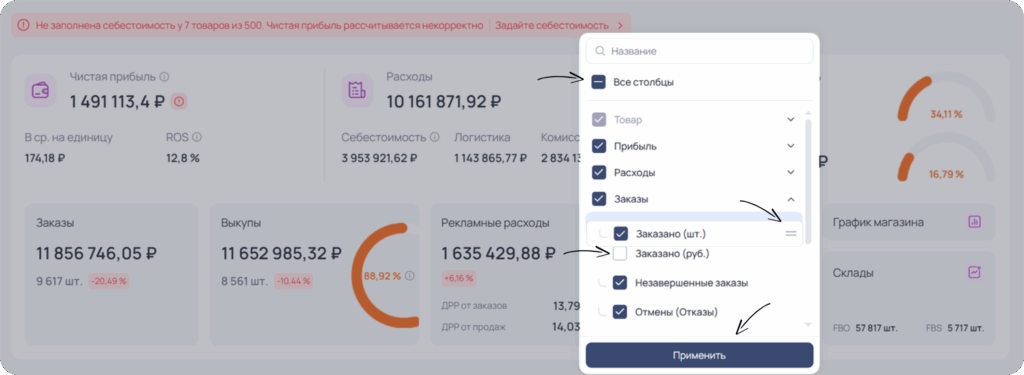Viewport: 1024px width, 375px height.
Task: Click the column list scrollbar
Action: coord(808,181)
